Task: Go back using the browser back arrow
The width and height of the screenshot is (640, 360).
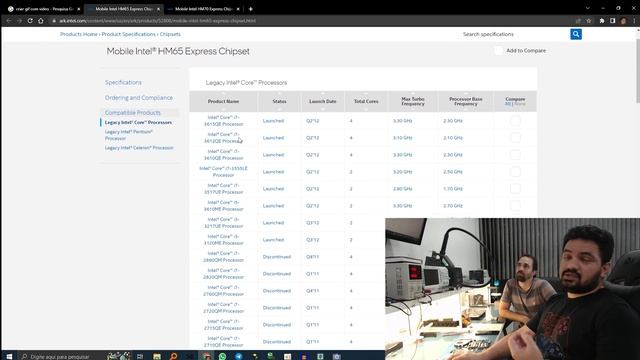Action: [x=9, y=20]
